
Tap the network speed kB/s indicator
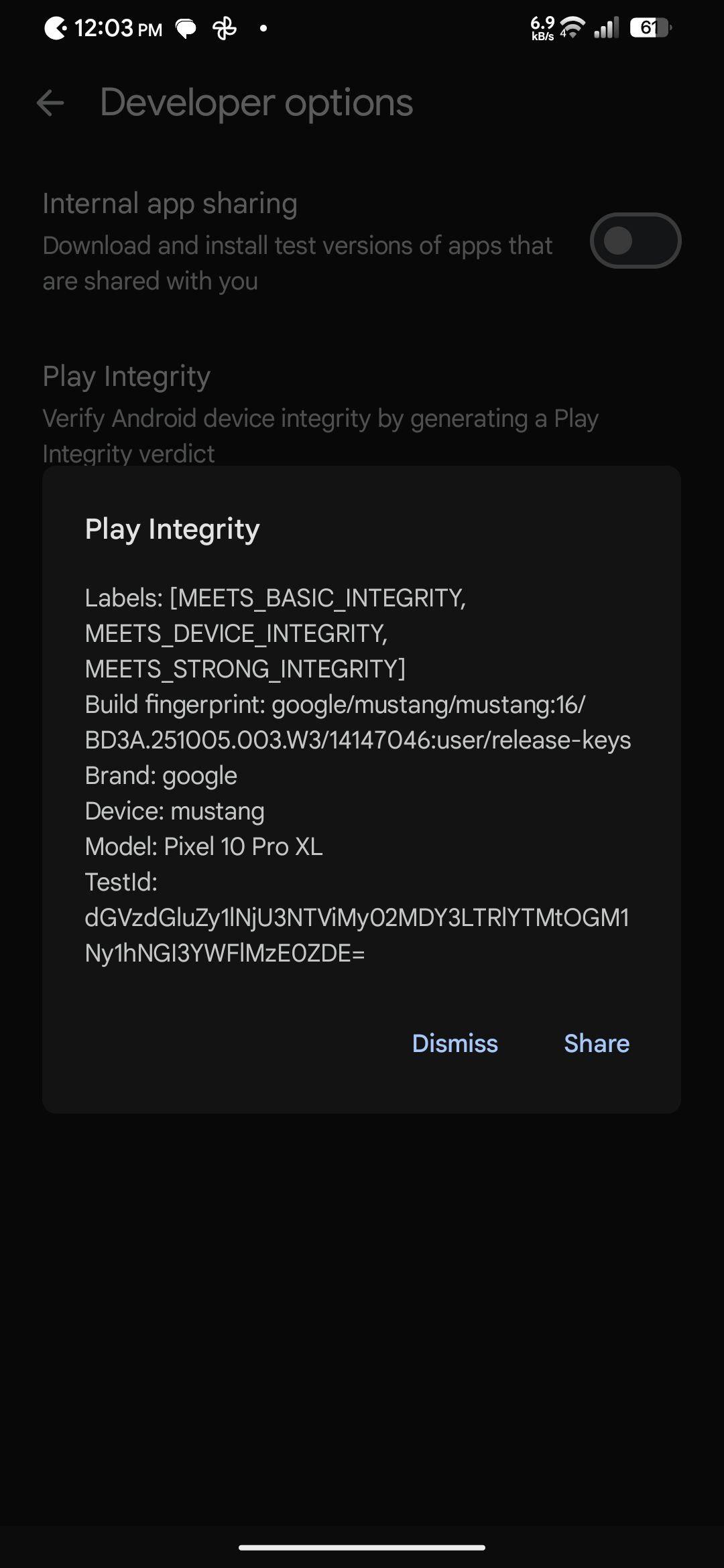pyautogui.click(x=542, y=29)
